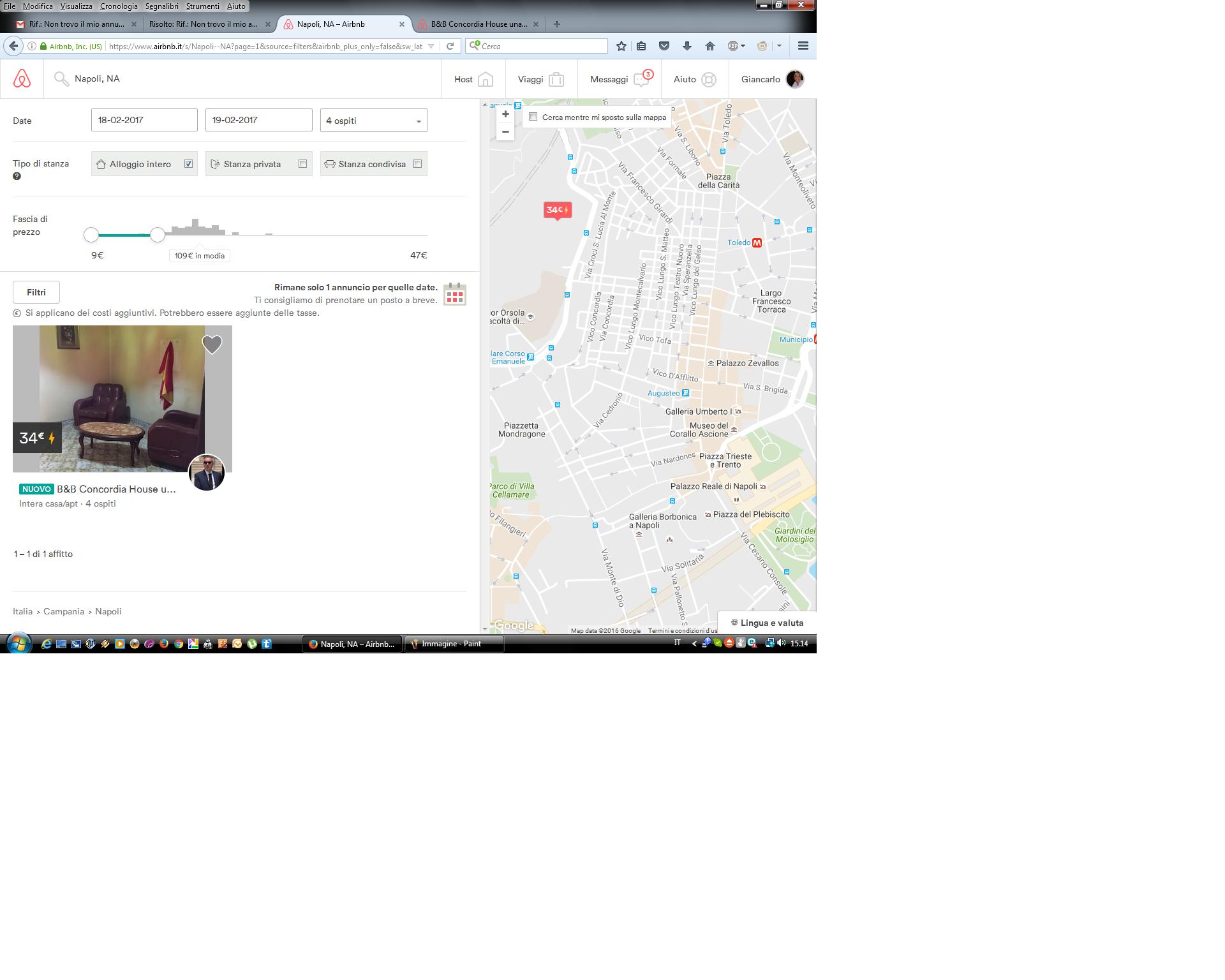Check Stanza privata checkbox
This screenshot has height=980, width=1225.
303,164
